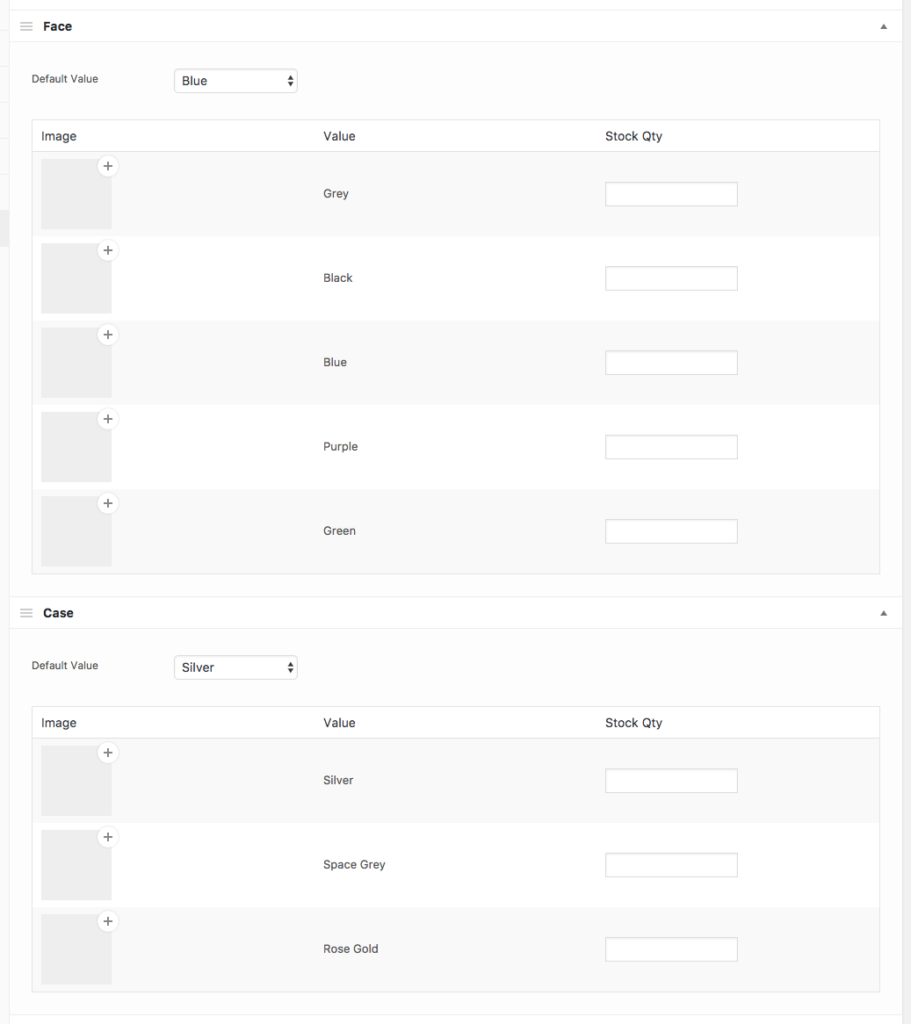Image resolution: width=911 pixels, height=1024 pixels.
Task: Click the add image icon for Blue
Action: point(108,335)
